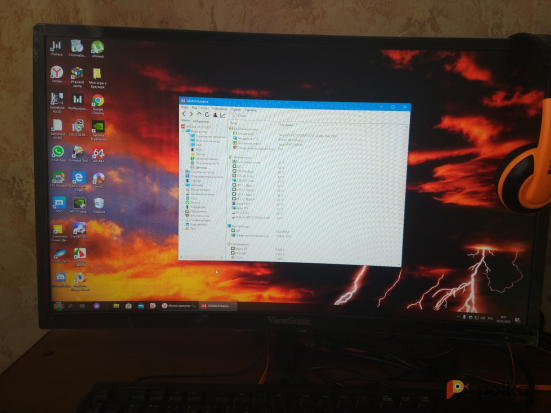Open GeForce Experience desktop shortcut
Screen dimensions: 551x413
pos(98,130)
